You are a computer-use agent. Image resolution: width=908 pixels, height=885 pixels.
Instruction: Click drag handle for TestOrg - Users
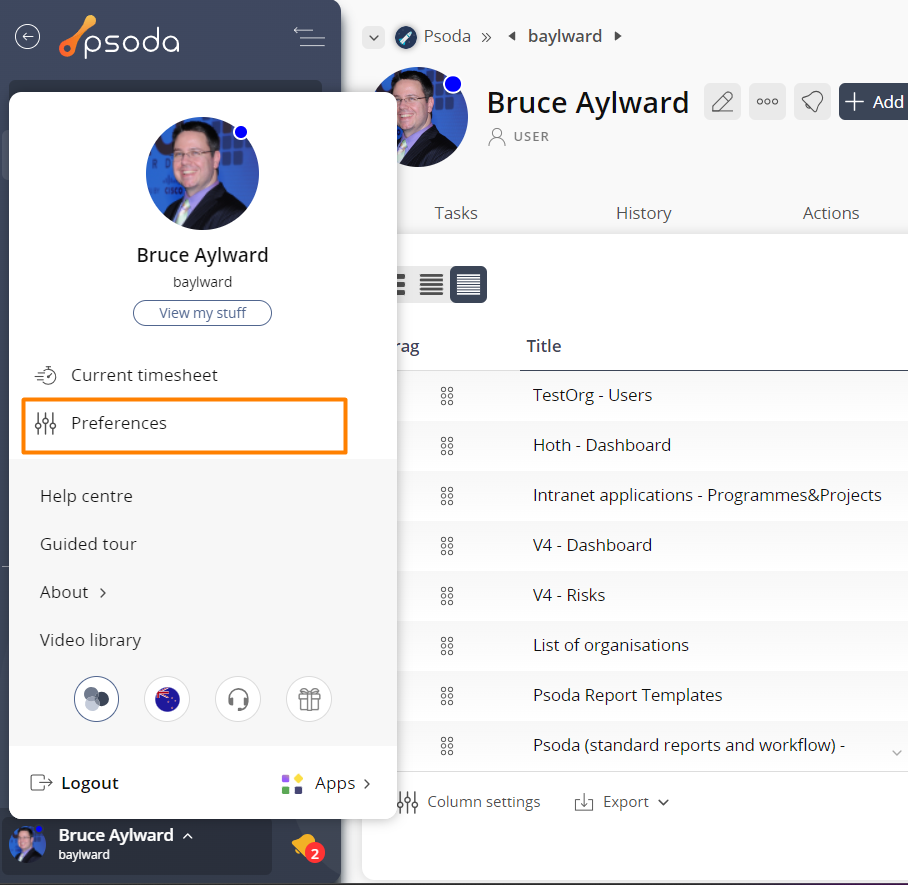point(446,396)
